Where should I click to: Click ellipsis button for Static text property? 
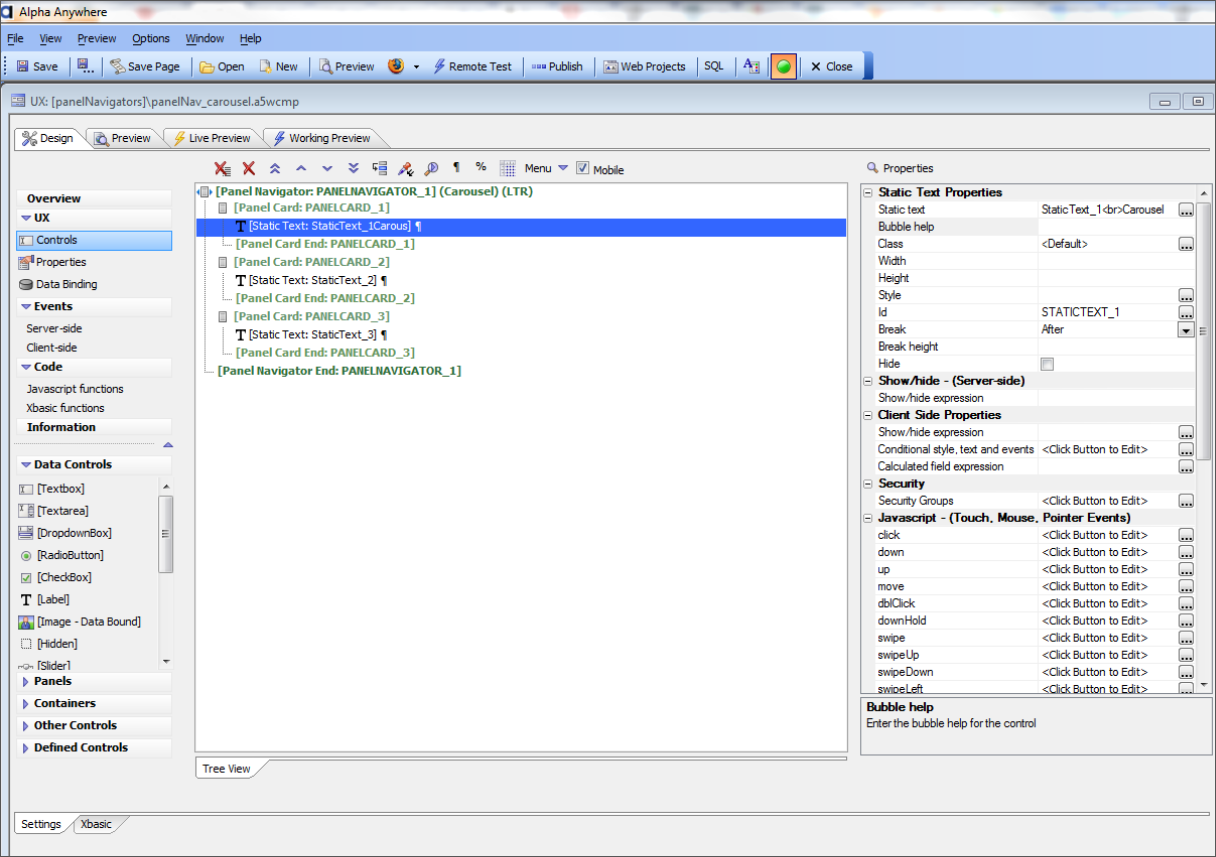click(x=1186, y=210)
